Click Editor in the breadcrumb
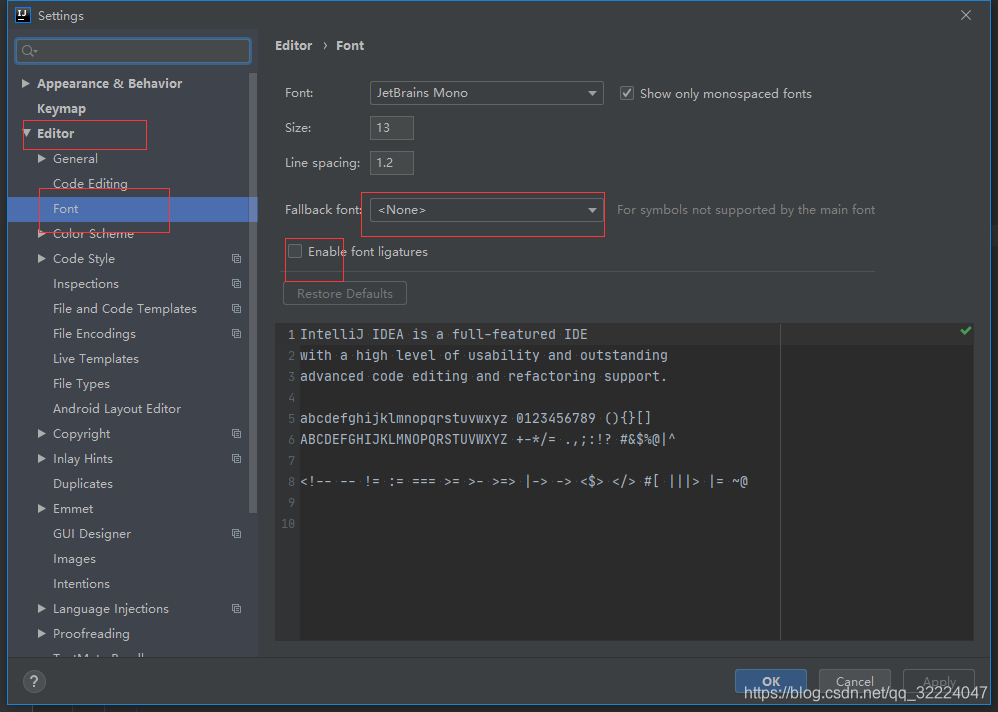Screen dimensions: 998x712 tap(293, 46)
